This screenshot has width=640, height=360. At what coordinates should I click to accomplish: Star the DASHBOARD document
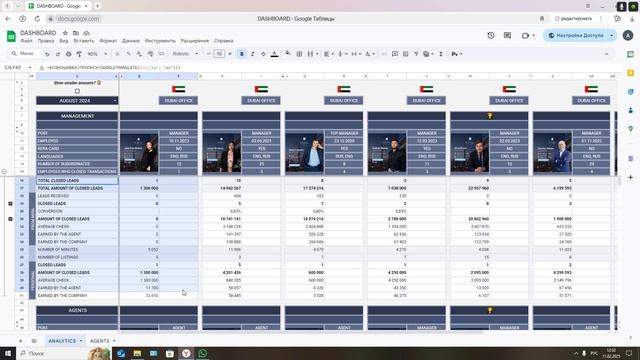coord(65,33)
